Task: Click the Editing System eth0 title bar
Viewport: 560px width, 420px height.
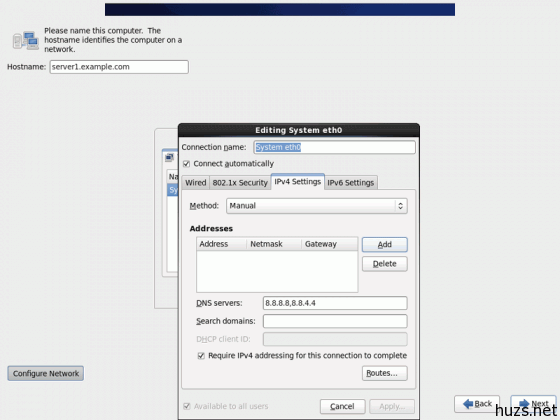Action: 299,130
